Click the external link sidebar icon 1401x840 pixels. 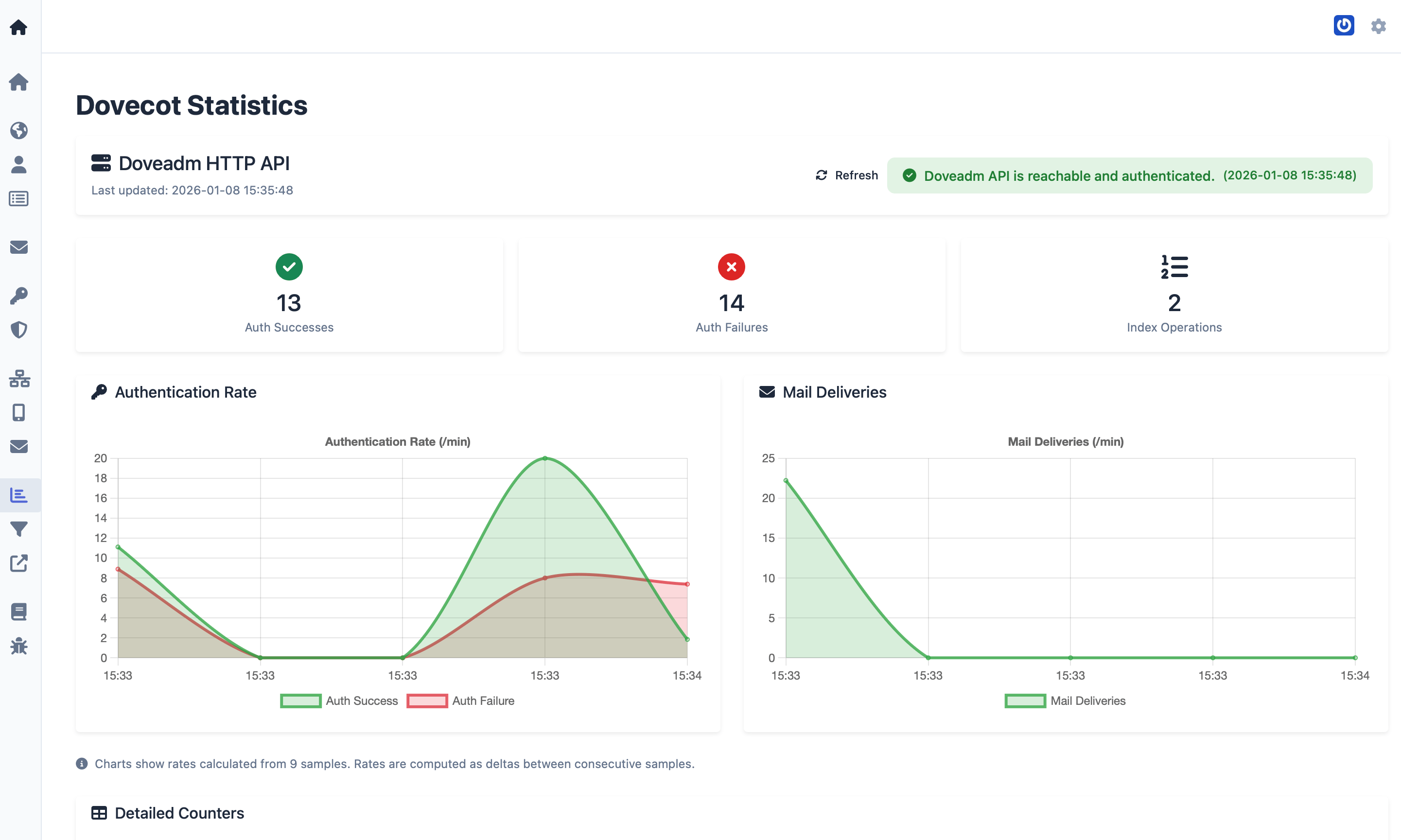(x=18, y=563)
